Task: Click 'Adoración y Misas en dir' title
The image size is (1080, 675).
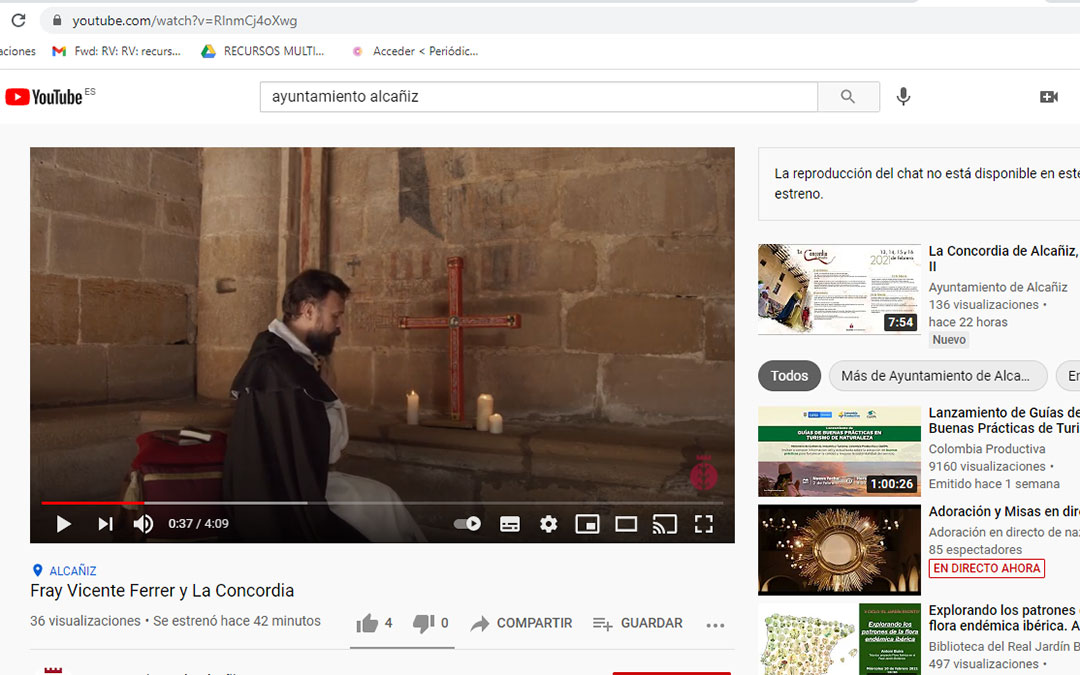Action: tap(1004, 512)
